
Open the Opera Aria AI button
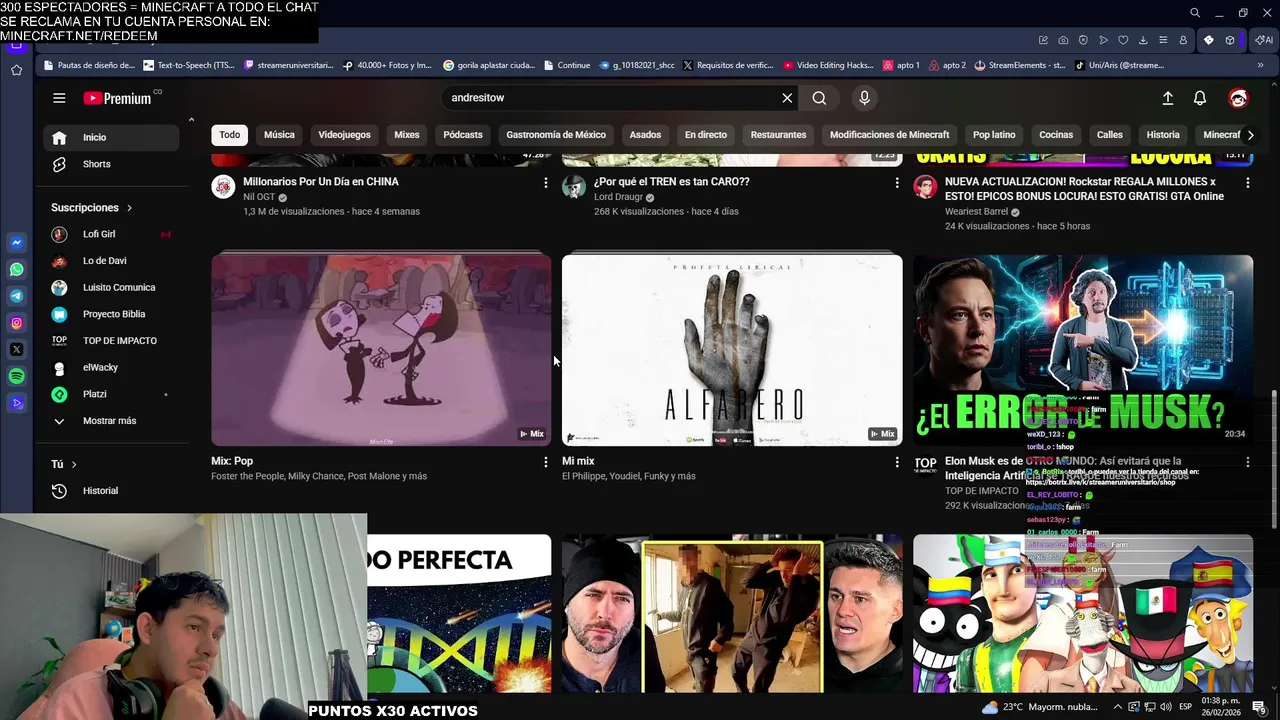1264,40
